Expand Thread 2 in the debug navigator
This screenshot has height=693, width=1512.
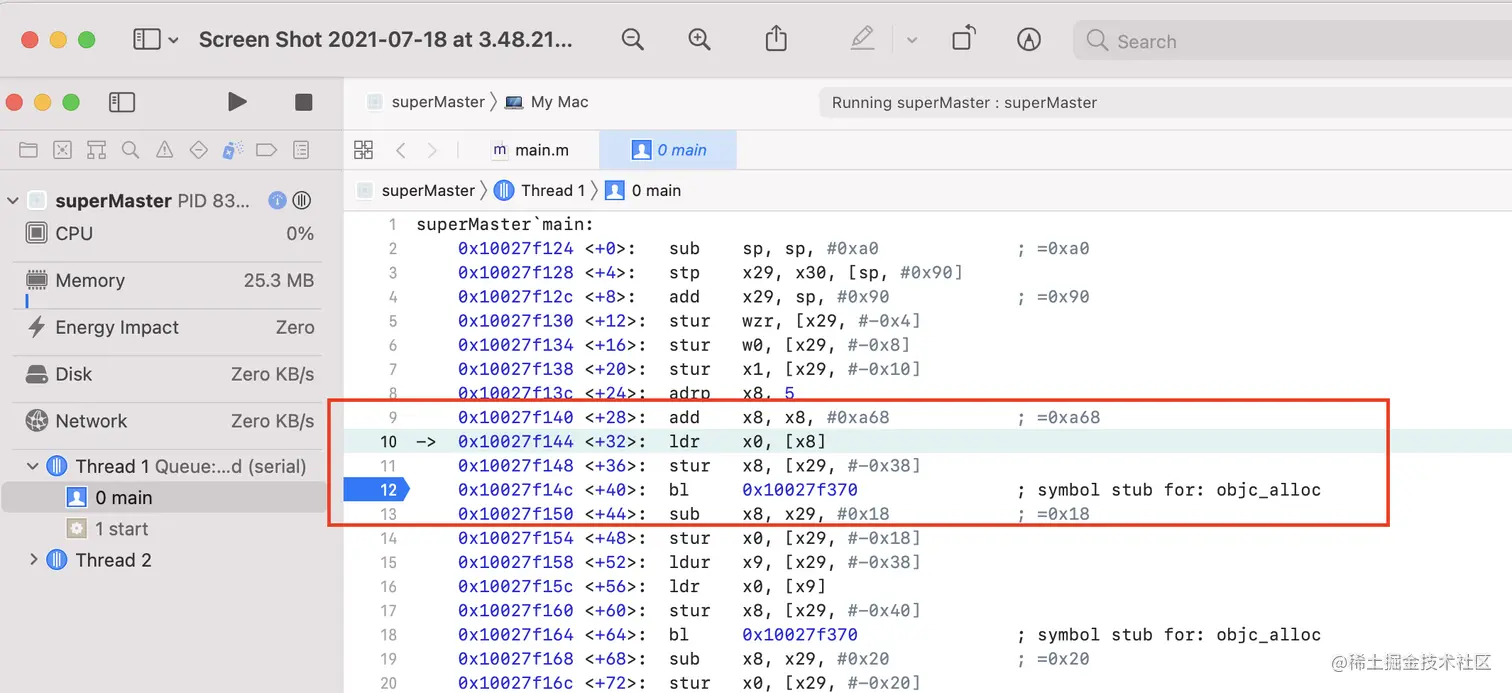tap(33, 560)
